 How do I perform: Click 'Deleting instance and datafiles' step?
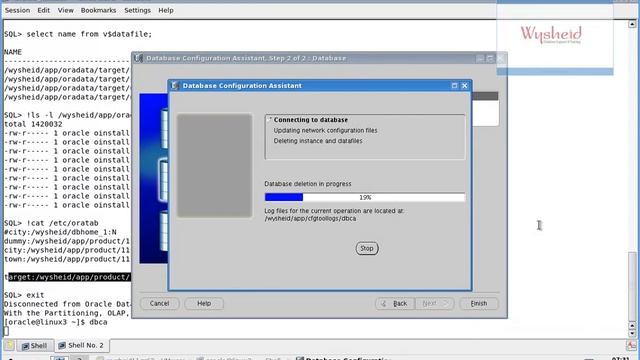(318, 141)
